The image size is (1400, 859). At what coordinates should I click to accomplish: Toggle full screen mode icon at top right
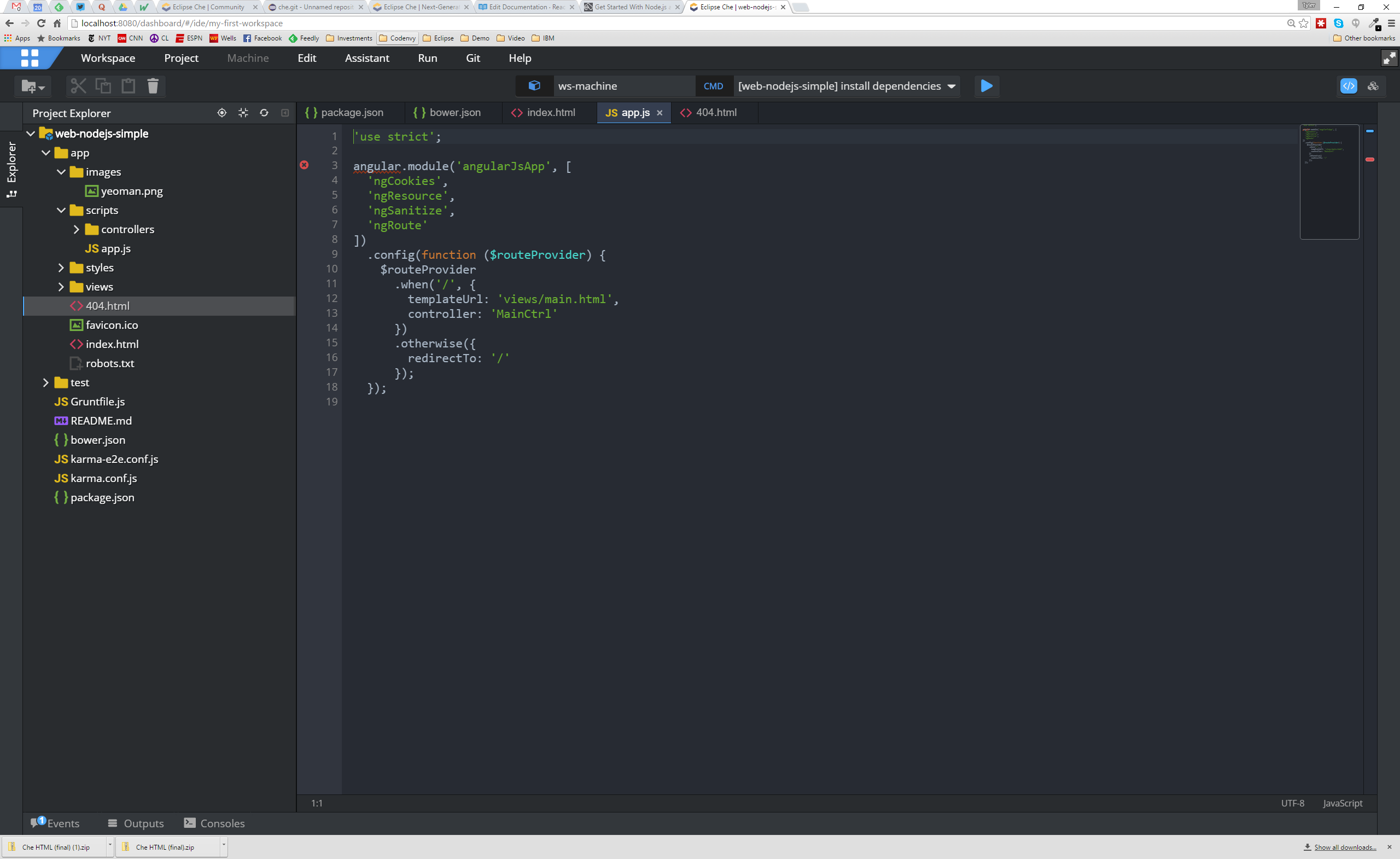point(1389,58)
